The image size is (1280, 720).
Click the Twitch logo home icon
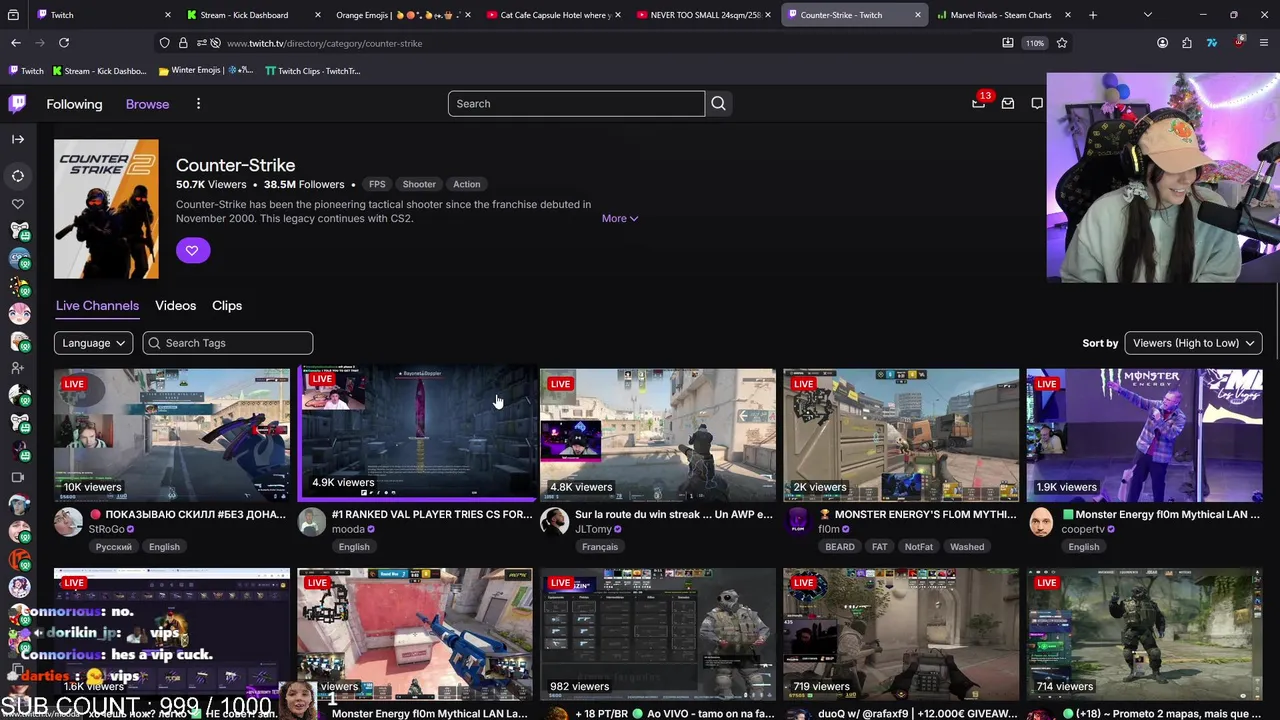pos(17,103)
